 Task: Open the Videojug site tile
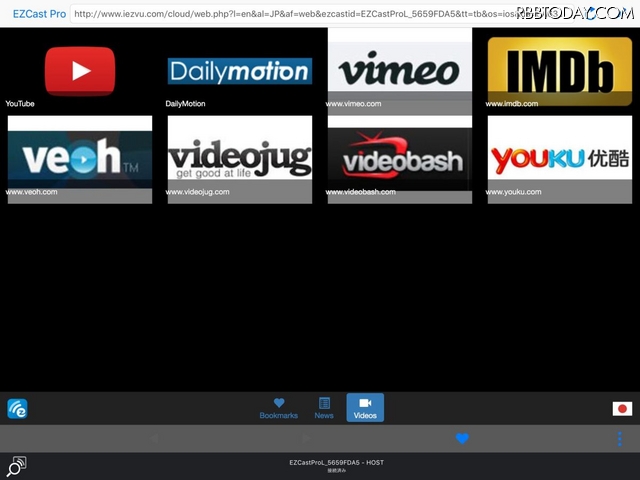click(240, 159)
